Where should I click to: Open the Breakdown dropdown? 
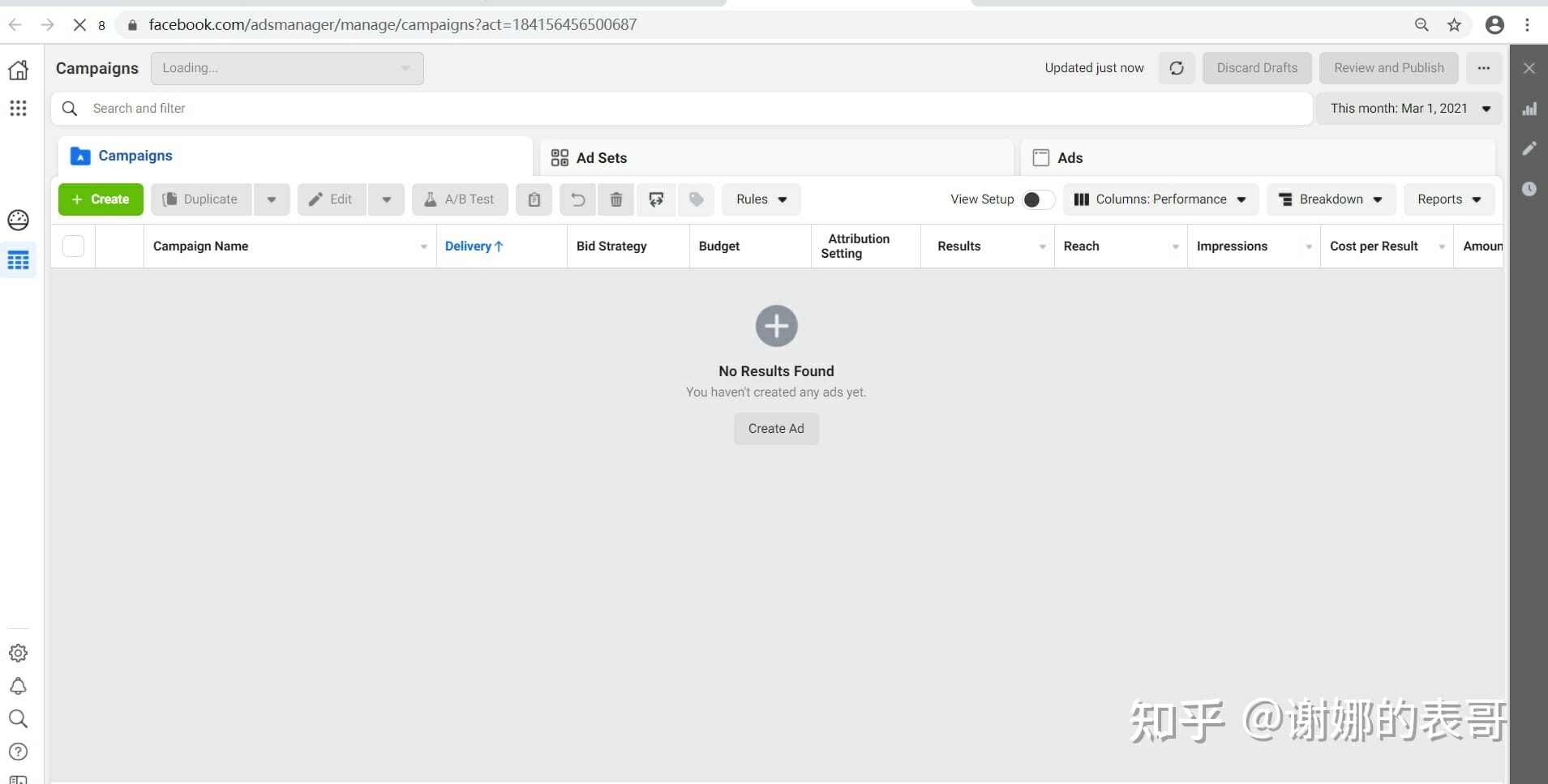click(x=1331, y=199)
